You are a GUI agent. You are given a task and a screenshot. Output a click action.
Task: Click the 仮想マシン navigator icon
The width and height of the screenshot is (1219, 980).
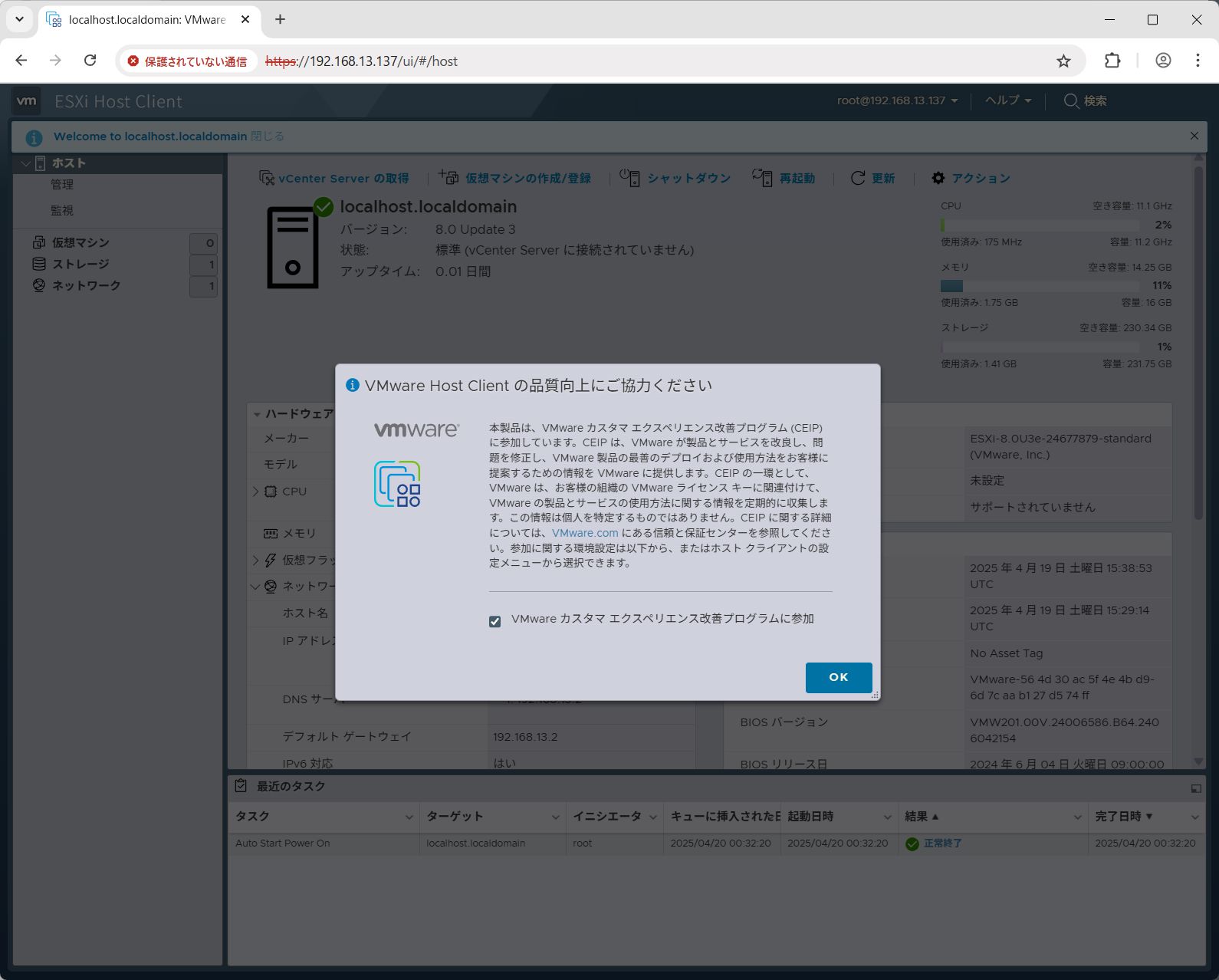pos(39,242)
